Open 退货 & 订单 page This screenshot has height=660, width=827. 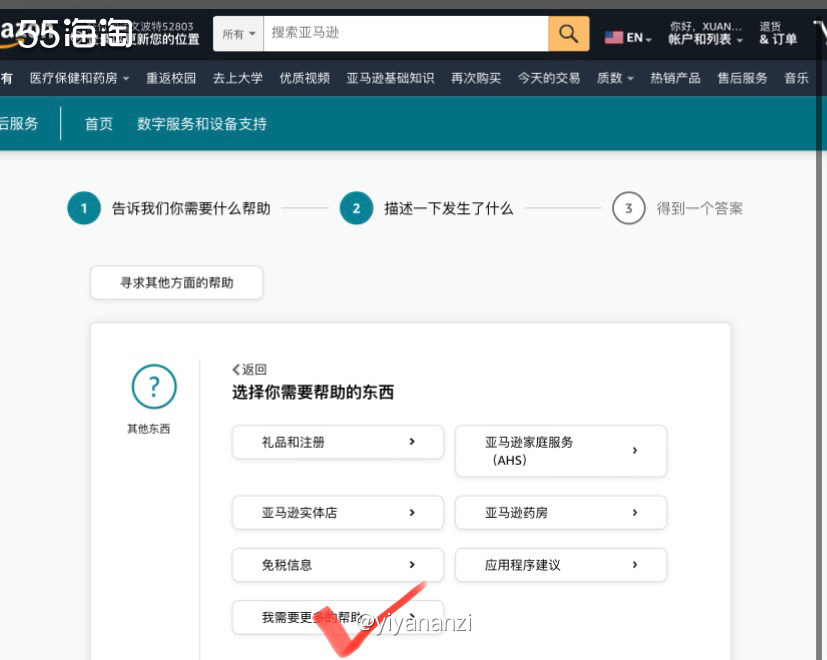[x=778, y=33]
